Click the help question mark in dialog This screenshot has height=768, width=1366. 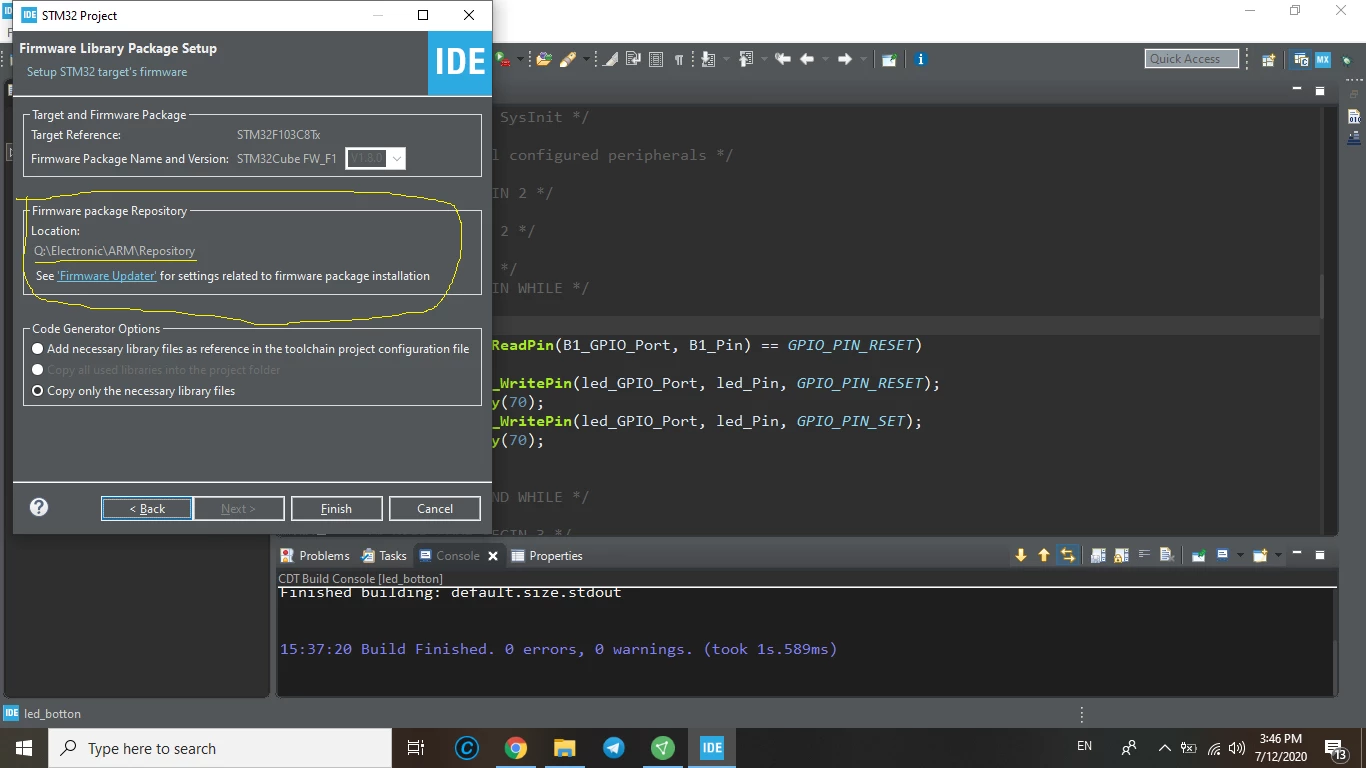click(39, 507)
